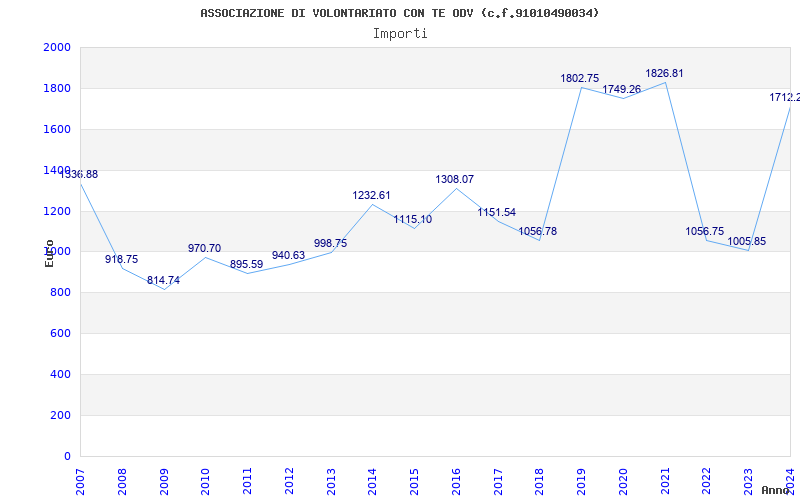Viewport: 800px width, 500px height.
Task: Select the data label 1802.75
Action: pos(580,79)
